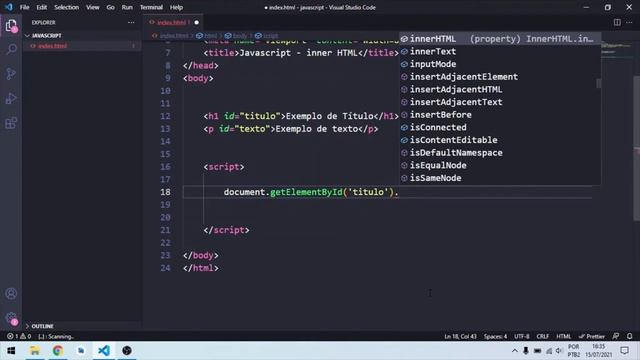Click Visual Studio Code taskbar icon
640x360 pixels.
coord(104,351)
